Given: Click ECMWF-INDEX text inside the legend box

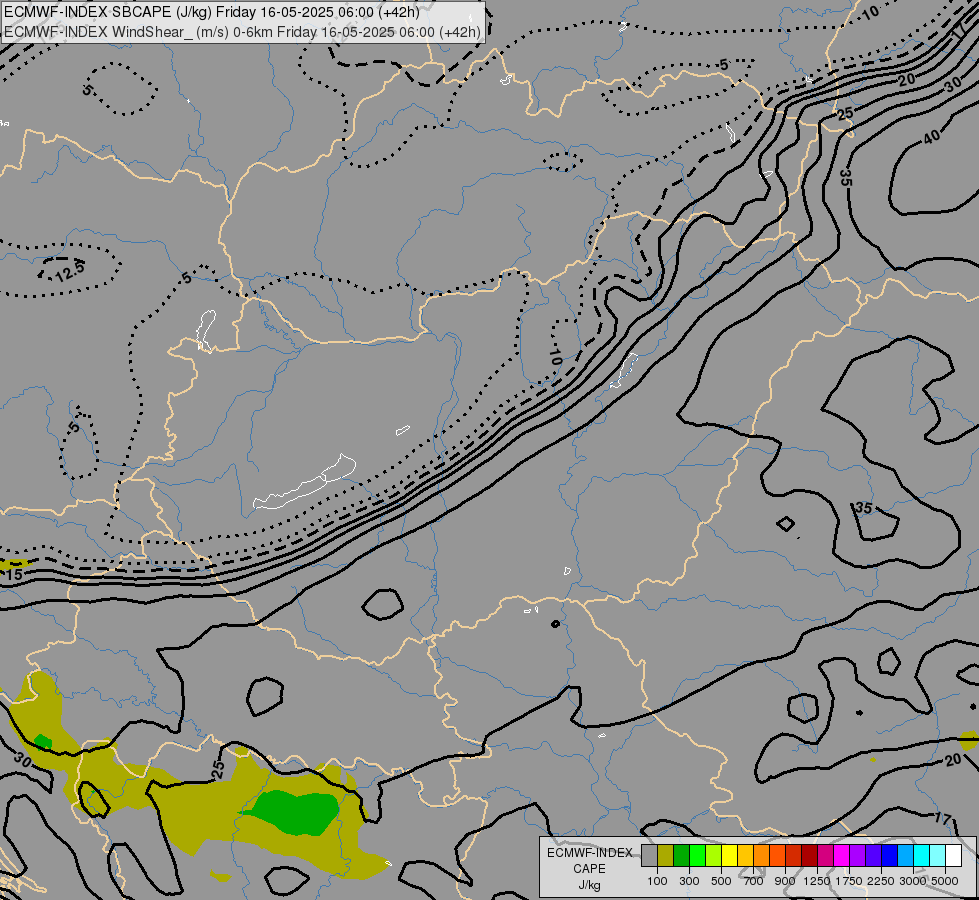Looking at the screenshot, I should [x=589, y=853].
